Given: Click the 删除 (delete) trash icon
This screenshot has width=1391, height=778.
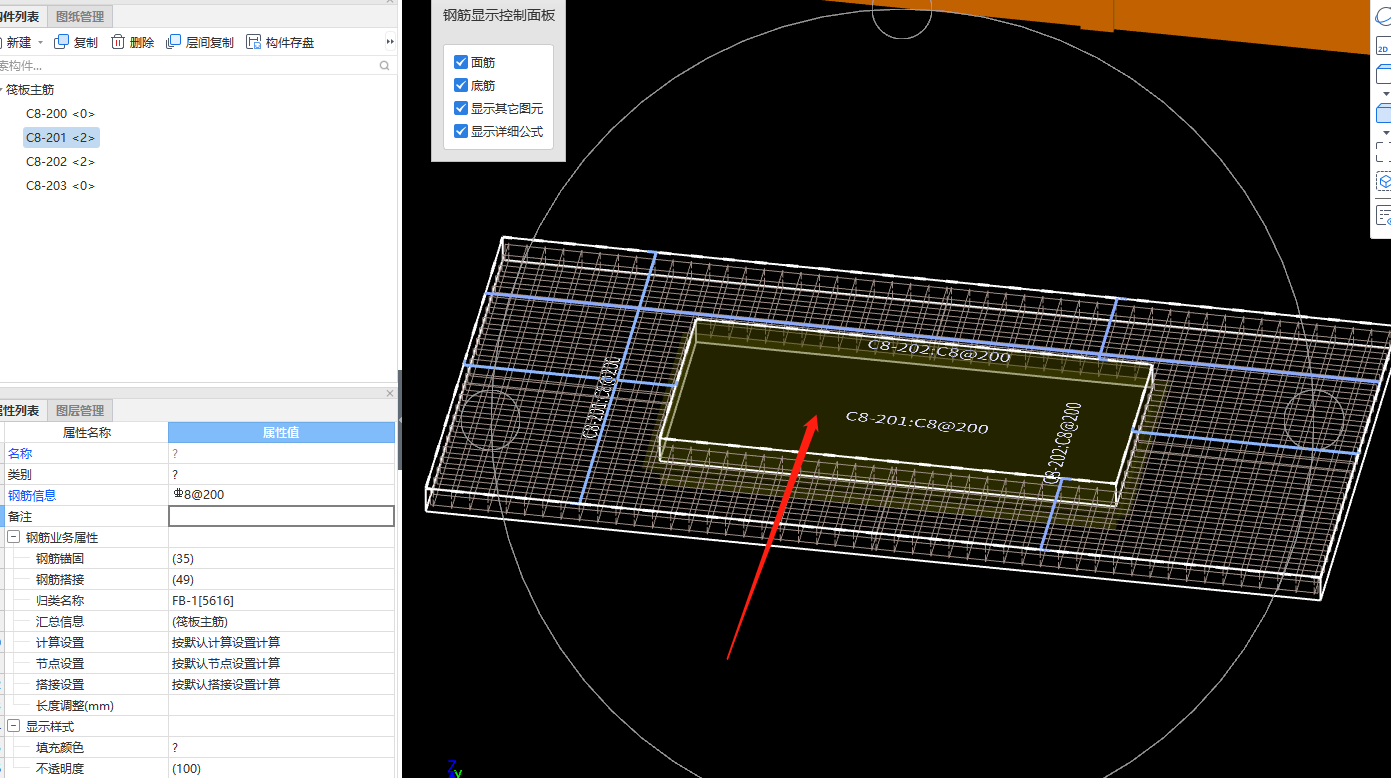Looking at the screenshot, I should (x=118, y=42).
